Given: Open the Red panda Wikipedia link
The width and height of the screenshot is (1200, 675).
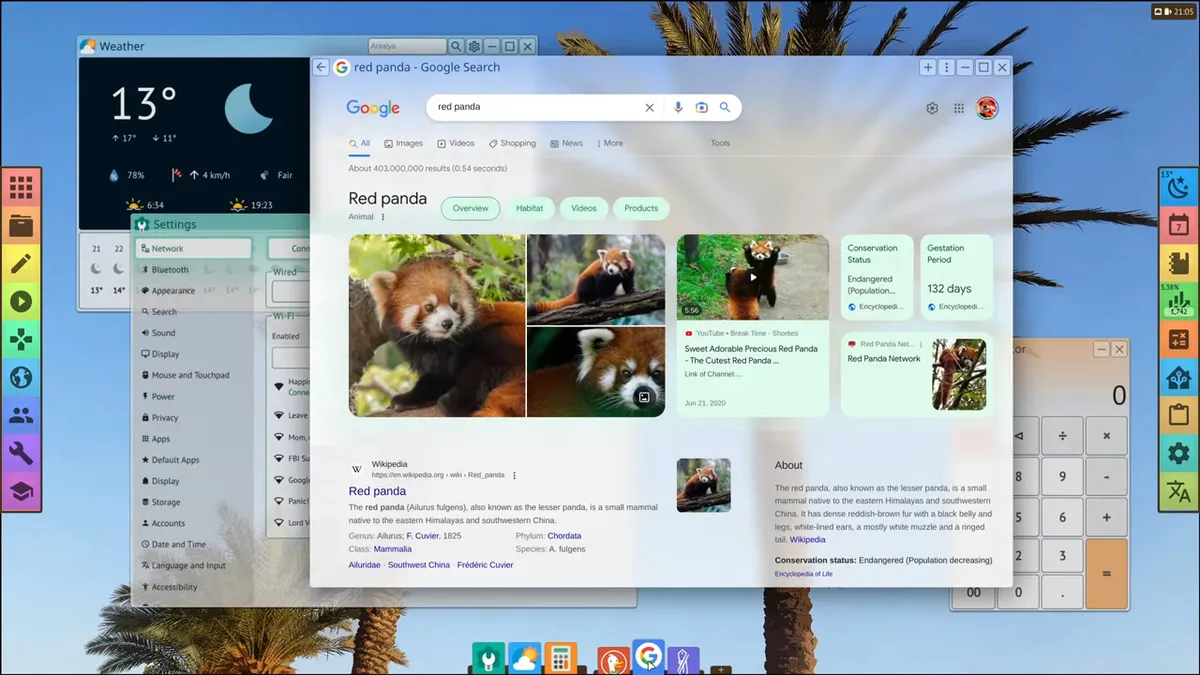Looking at the screenshot, I should (377, 491).
